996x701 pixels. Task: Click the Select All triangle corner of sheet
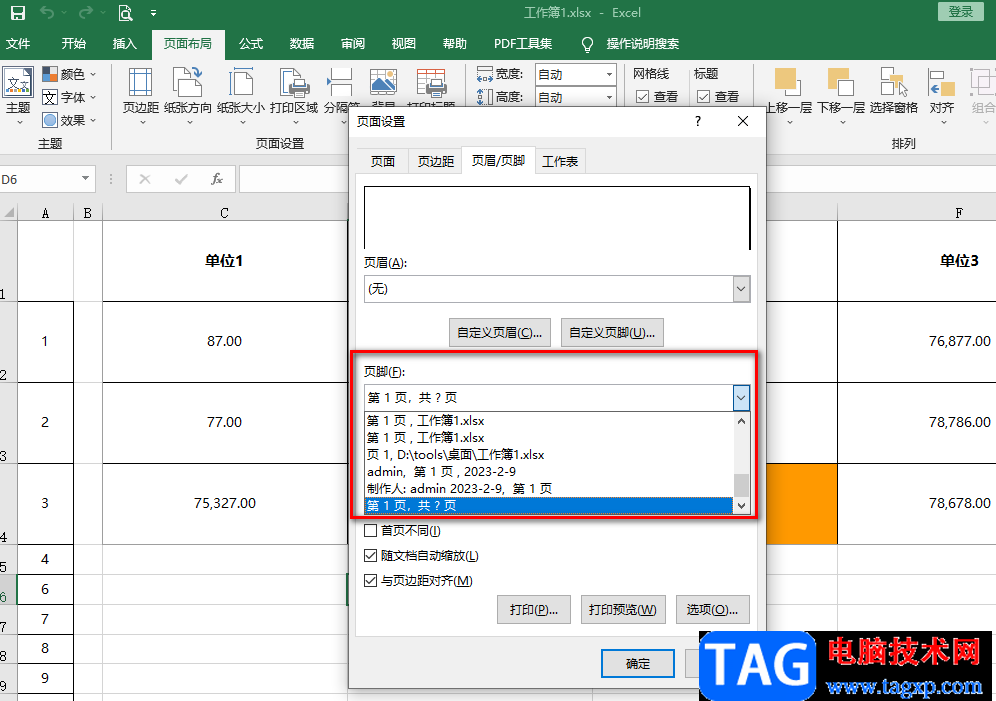(9, 212)
